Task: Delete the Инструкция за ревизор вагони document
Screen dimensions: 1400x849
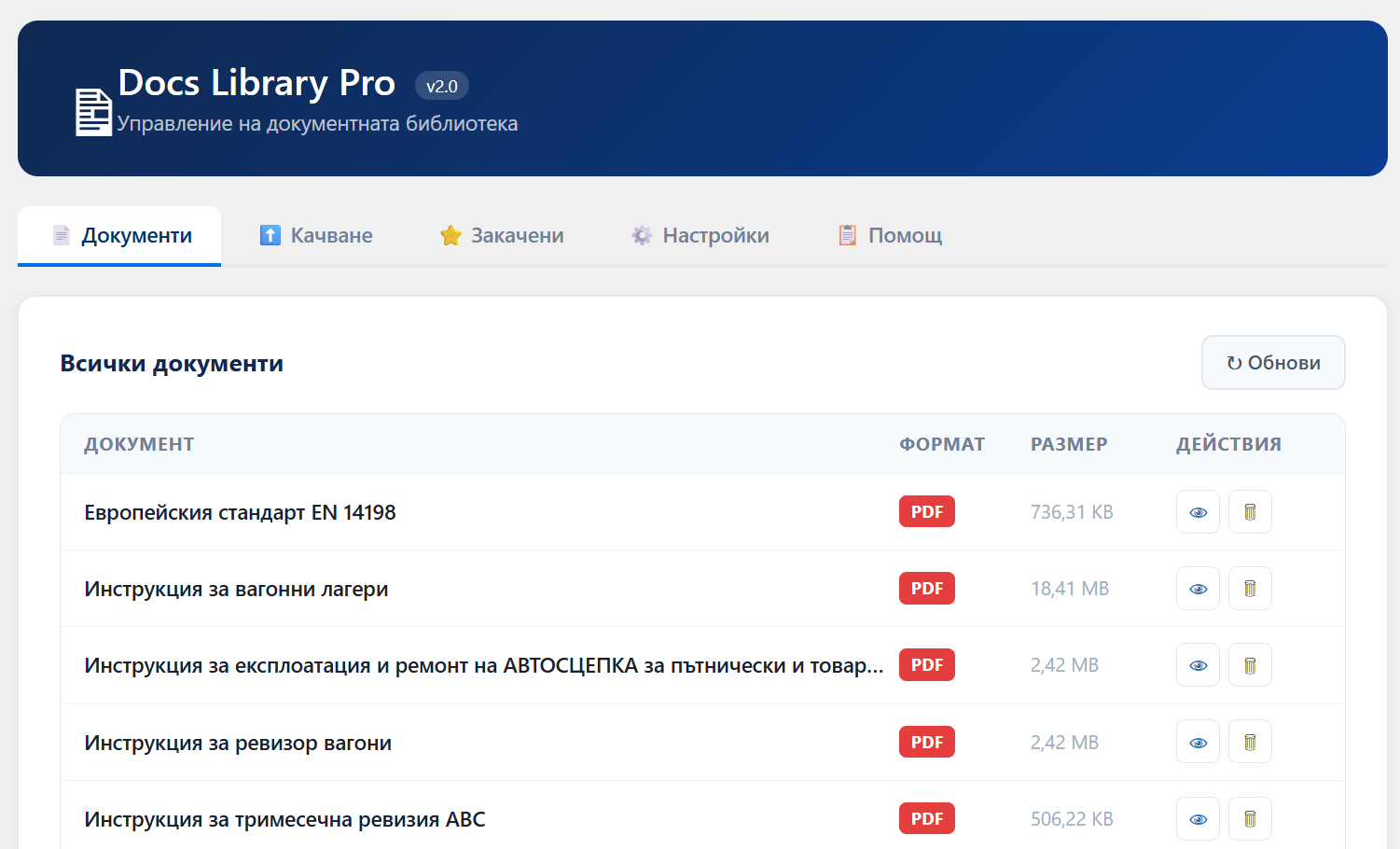Action: click(1250, 742)
